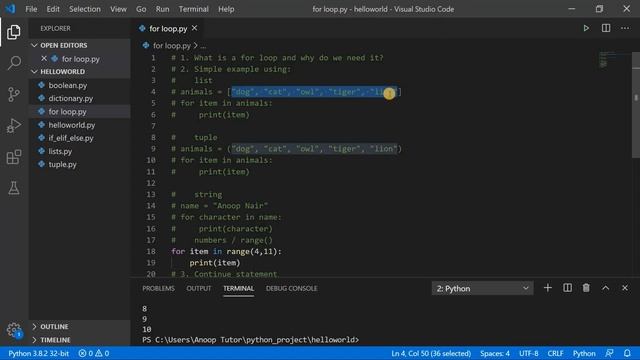Viewport: 640px width, 360px height.
Task: Click Ln 4, Col 50 cursor position
Action: tap(431, 353)
